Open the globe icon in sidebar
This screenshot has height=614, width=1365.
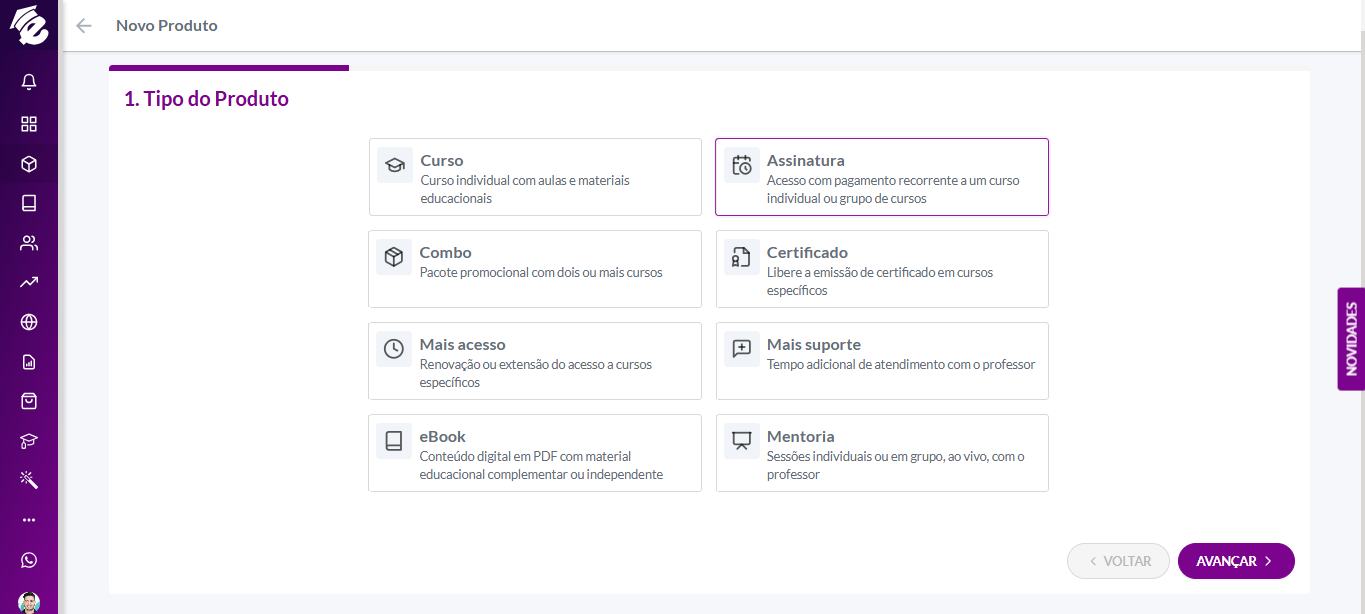pyautogui.click(x=29, y=322)
